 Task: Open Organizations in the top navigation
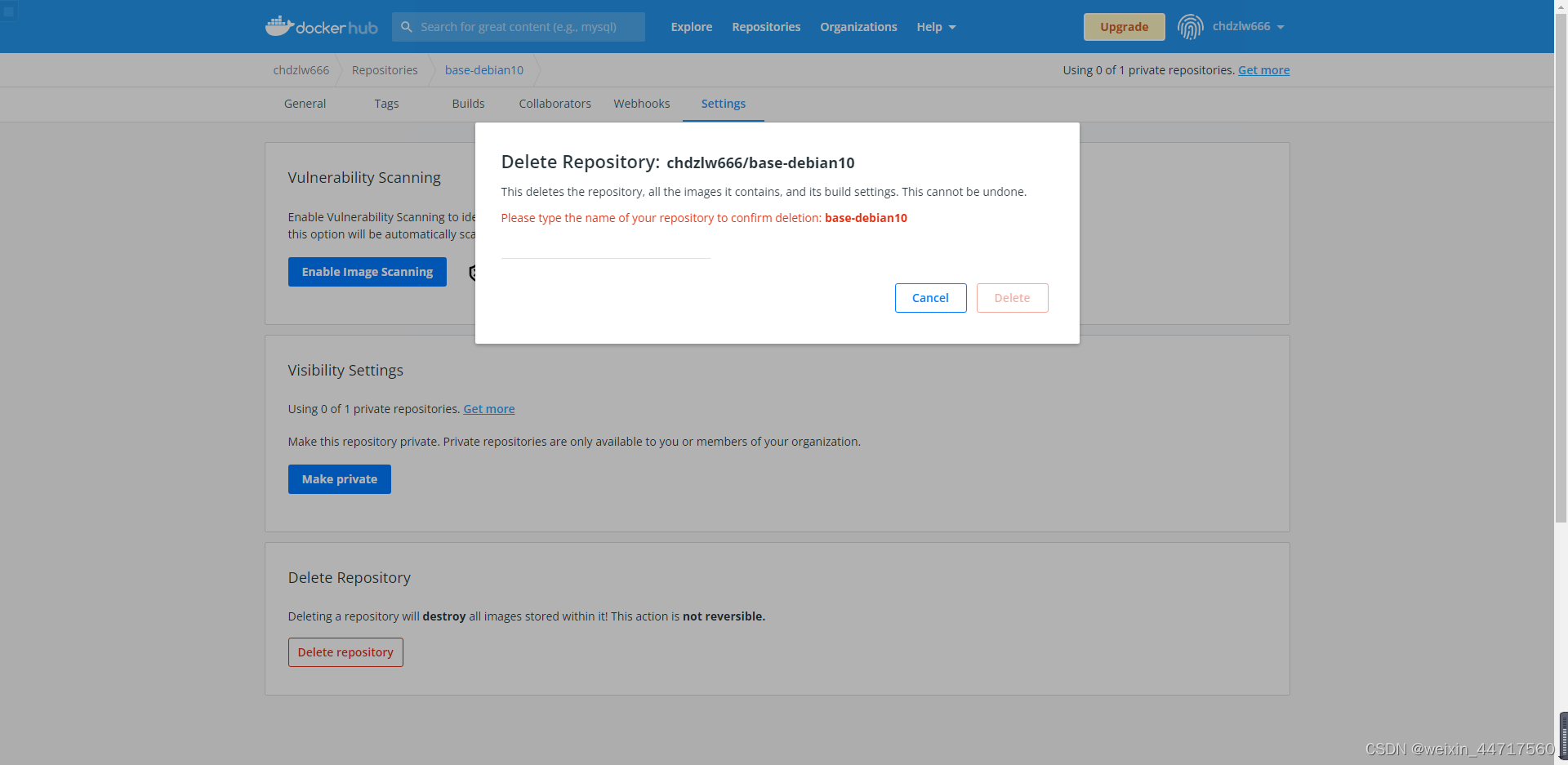point(858,27)
